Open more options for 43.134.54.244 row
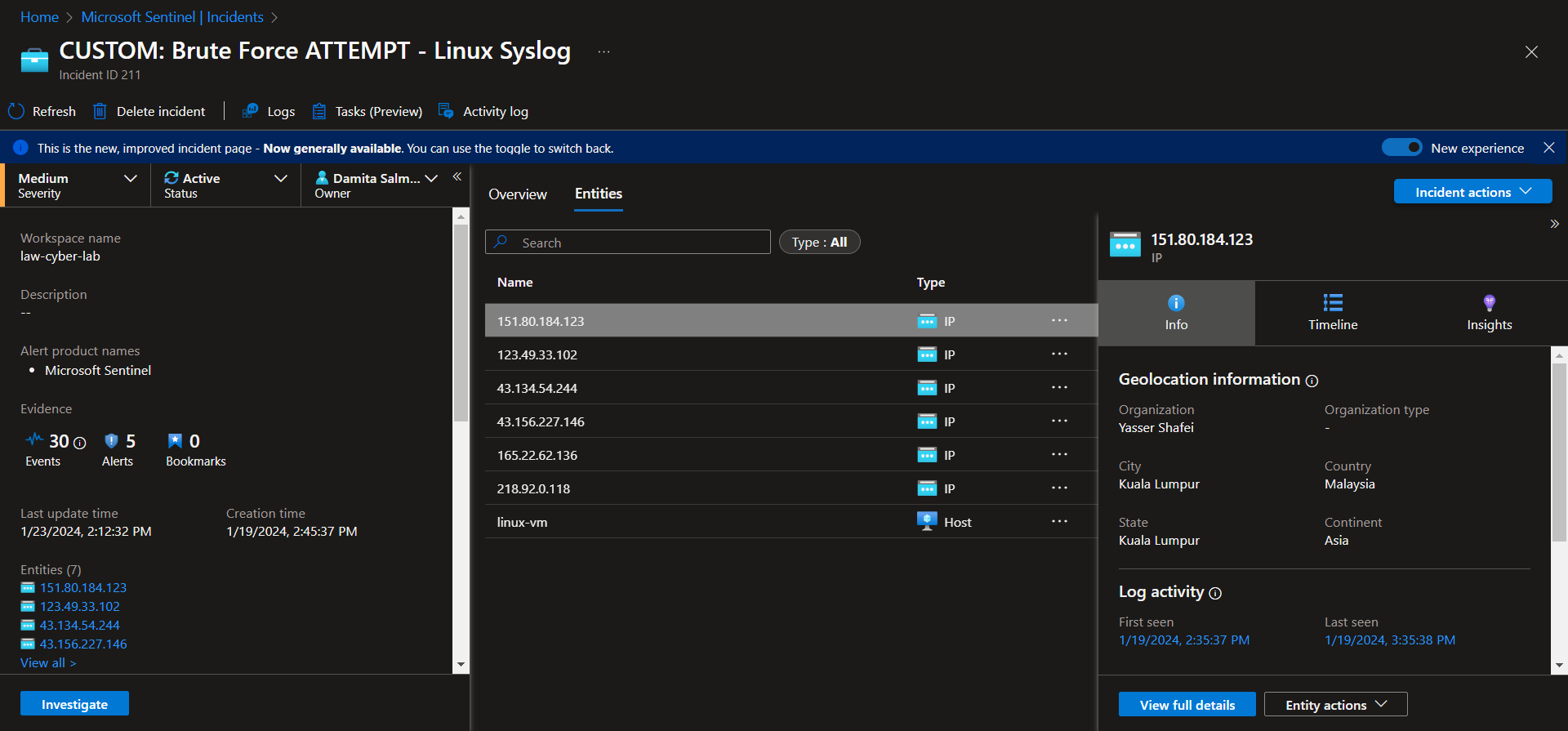This screenshot has width=1568, height=731. pos(1059,387)
